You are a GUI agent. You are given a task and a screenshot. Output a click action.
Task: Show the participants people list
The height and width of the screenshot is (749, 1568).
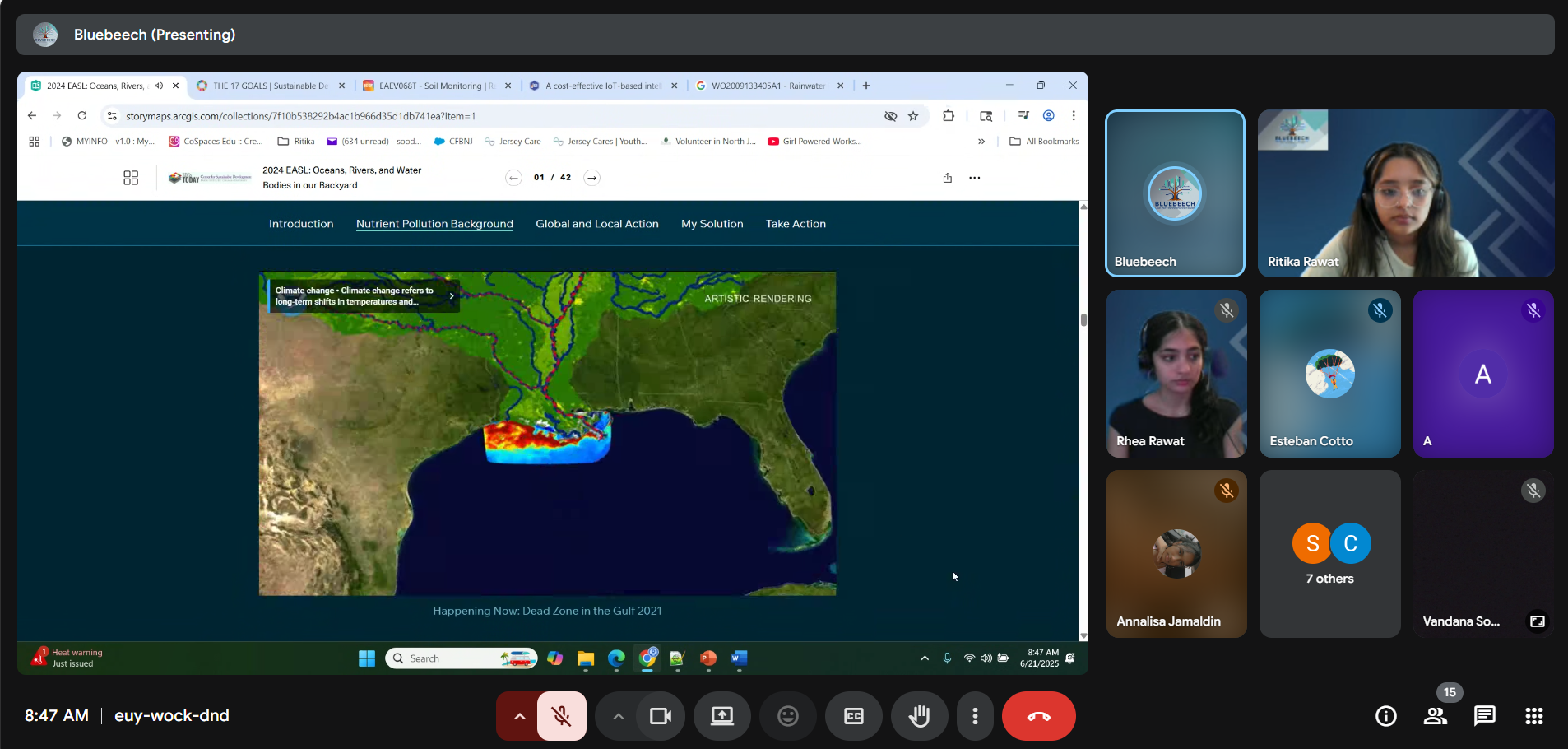point(1436,716)
